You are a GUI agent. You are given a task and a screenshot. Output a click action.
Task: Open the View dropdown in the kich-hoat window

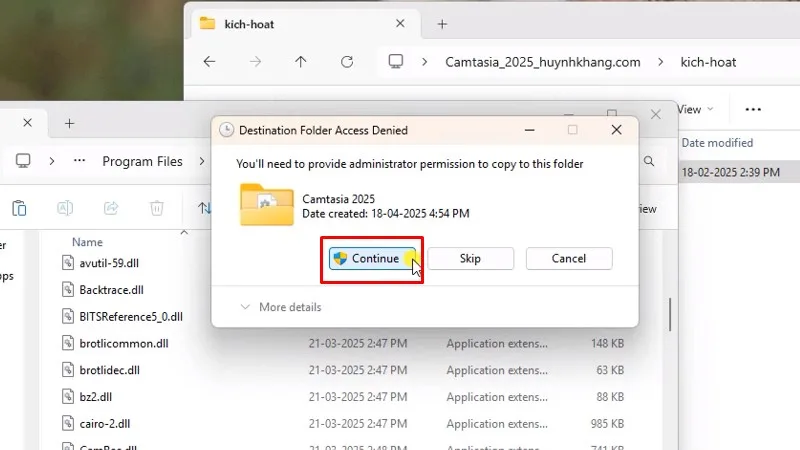(695, 109)
